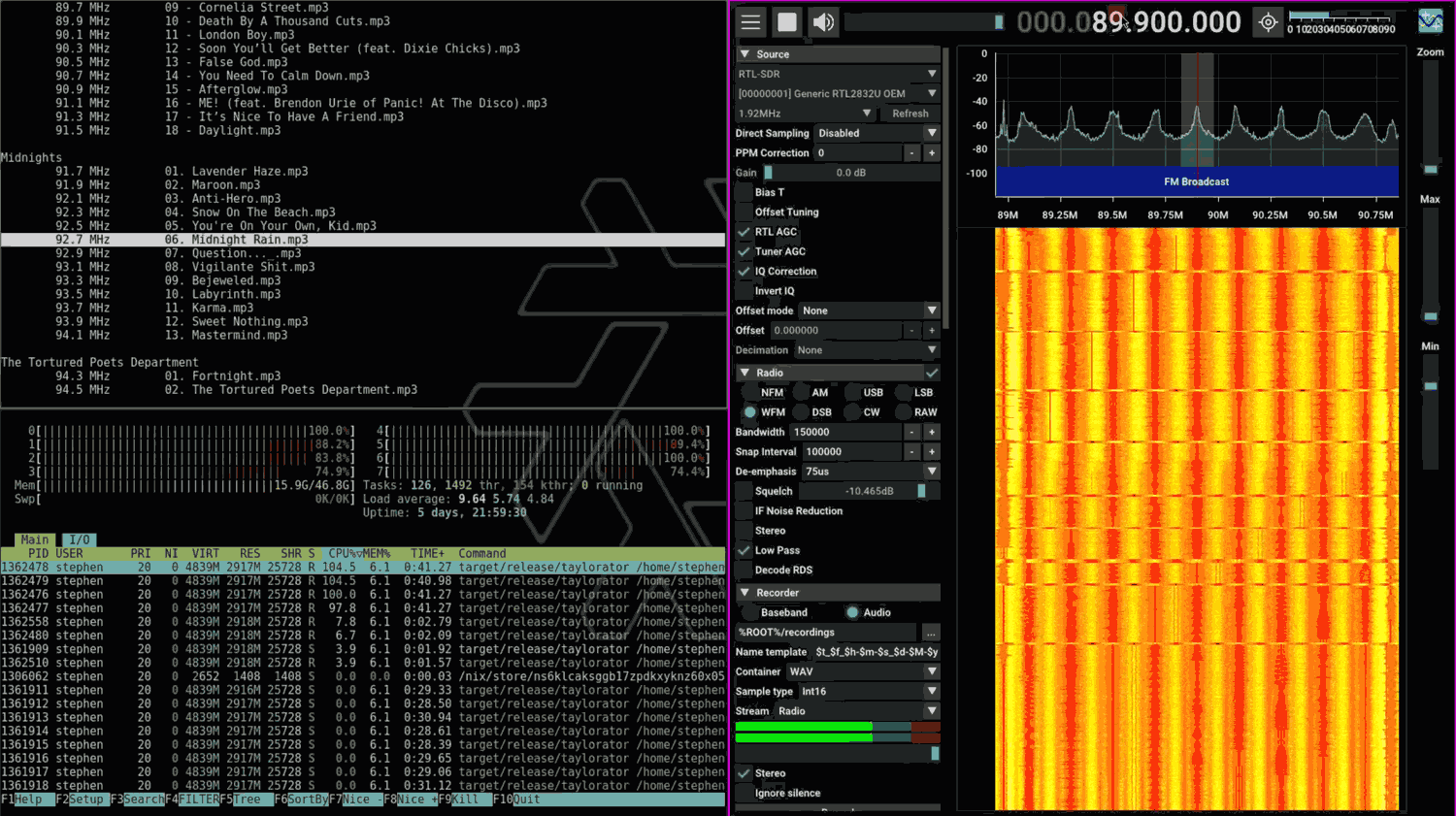
Task: Click the tuning mode target icon
Action: [1268, 21]
